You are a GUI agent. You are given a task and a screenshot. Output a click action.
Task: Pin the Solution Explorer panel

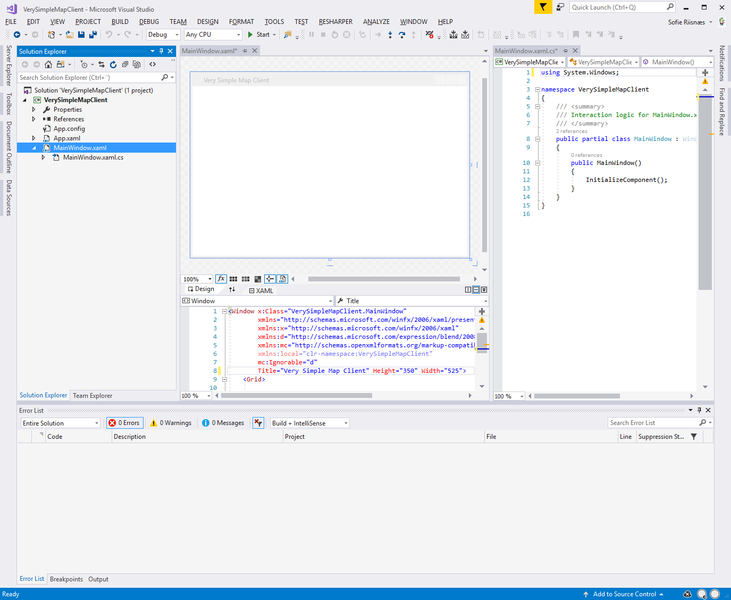click(x=161, y=51)
